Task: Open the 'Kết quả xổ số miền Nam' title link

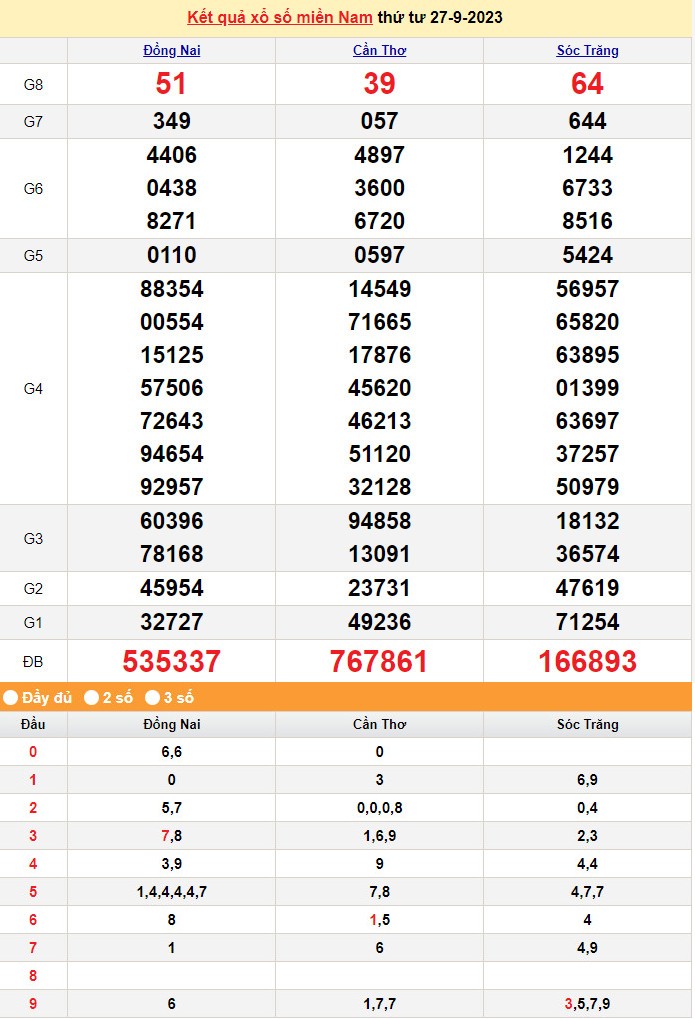Action: (280, 18)
